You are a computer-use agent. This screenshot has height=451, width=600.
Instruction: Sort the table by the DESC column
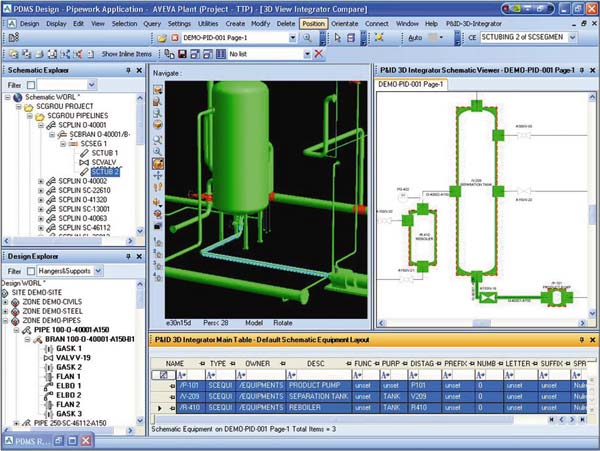(x=315, y=363)
